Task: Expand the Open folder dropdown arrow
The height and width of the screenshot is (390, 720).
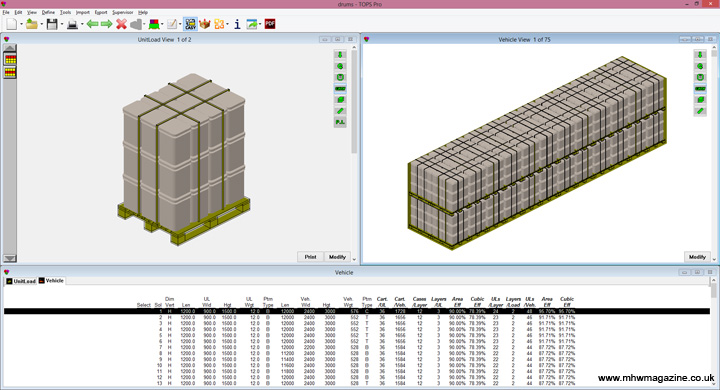Action: pyautogui.click(x=41, y=24)
